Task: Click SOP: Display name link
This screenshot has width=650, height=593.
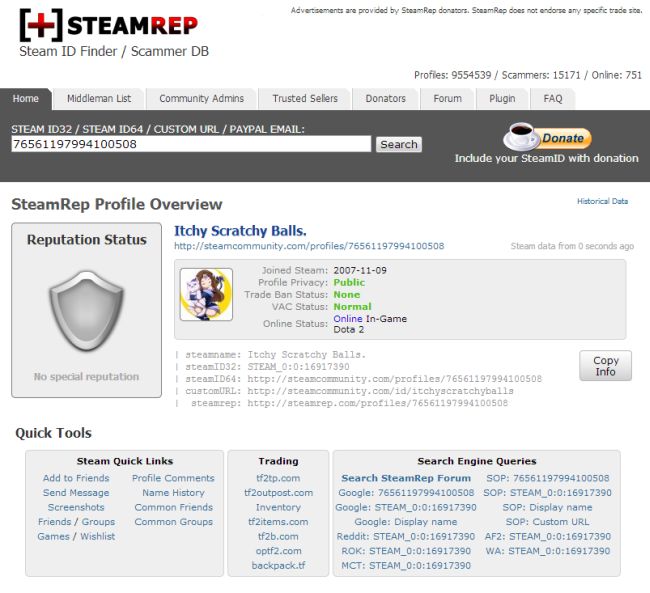Action: 548,507
